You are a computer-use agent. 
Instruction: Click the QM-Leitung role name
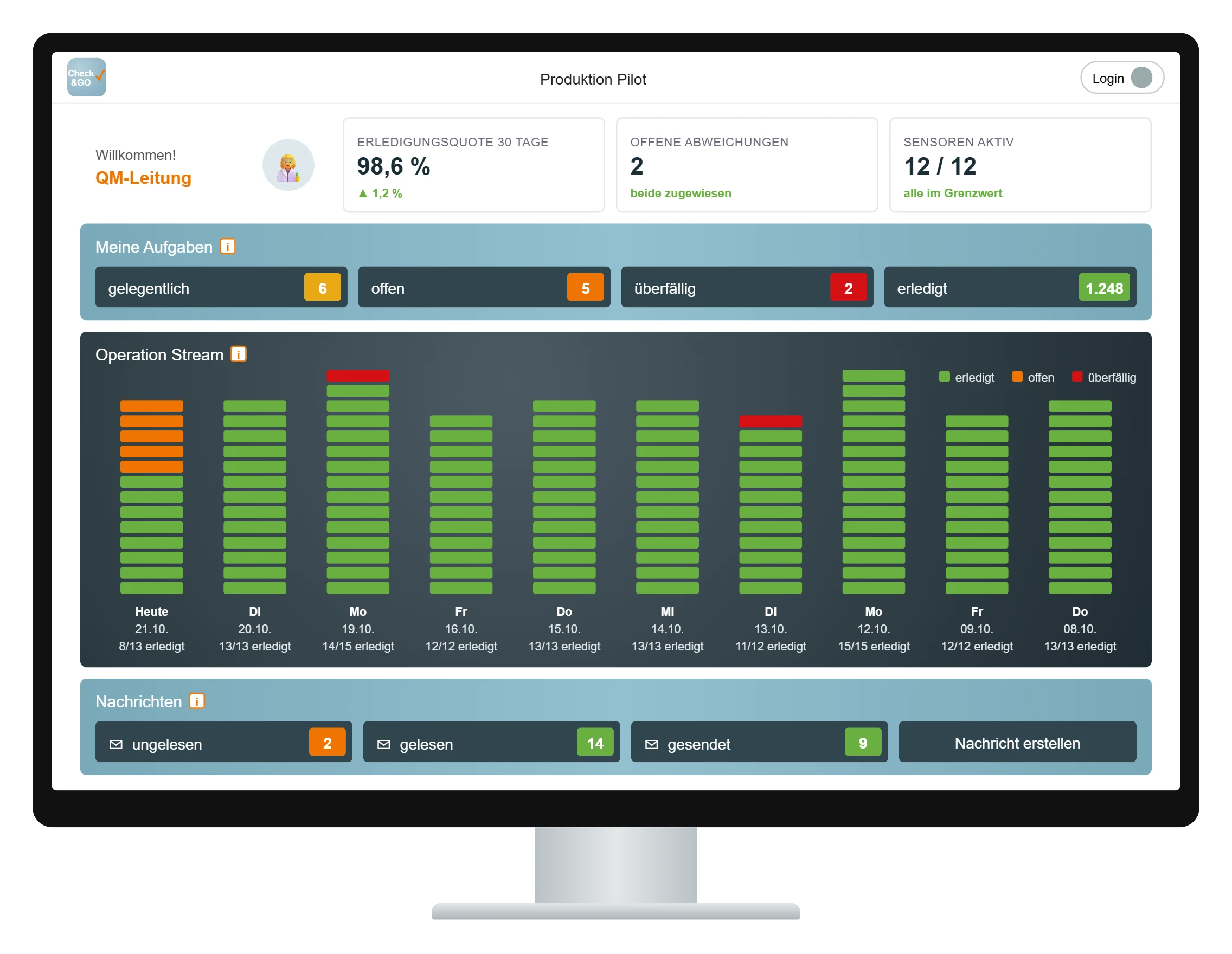pos(143,178)
